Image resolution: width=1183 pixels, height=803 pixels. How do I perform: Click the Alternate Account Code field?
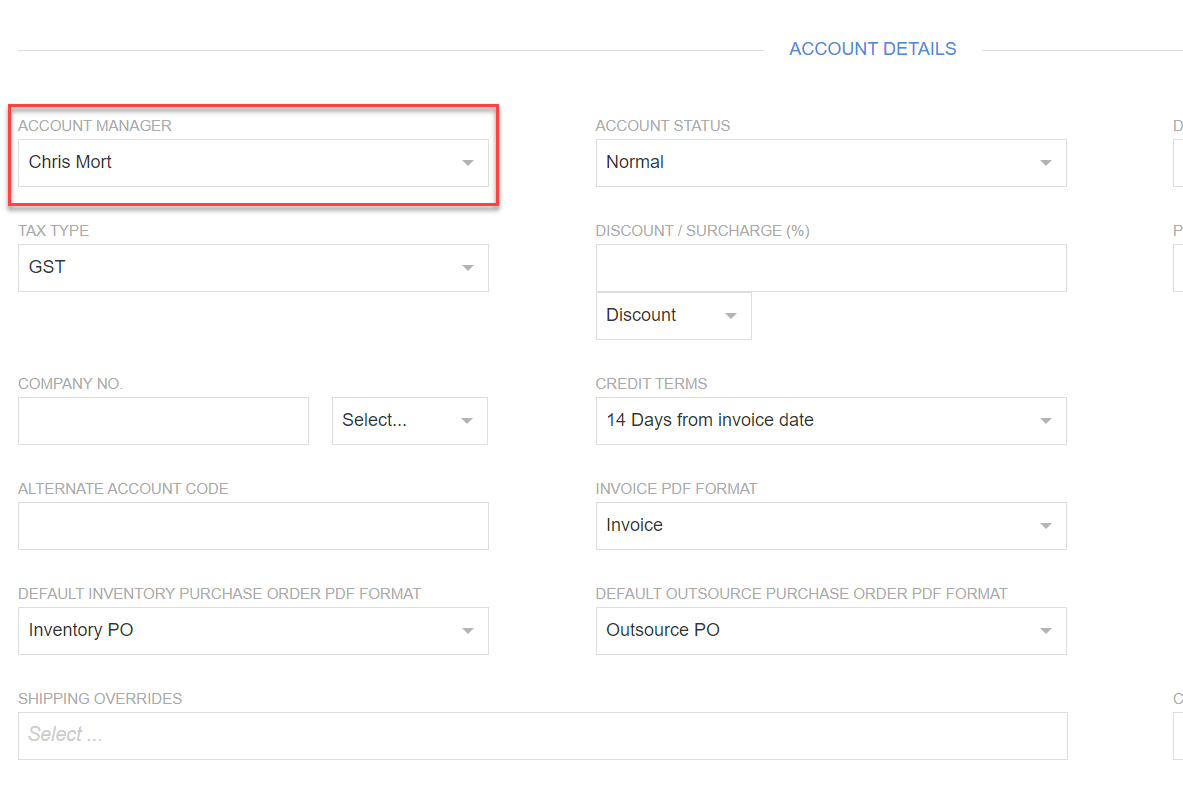[x=253, y=526]
